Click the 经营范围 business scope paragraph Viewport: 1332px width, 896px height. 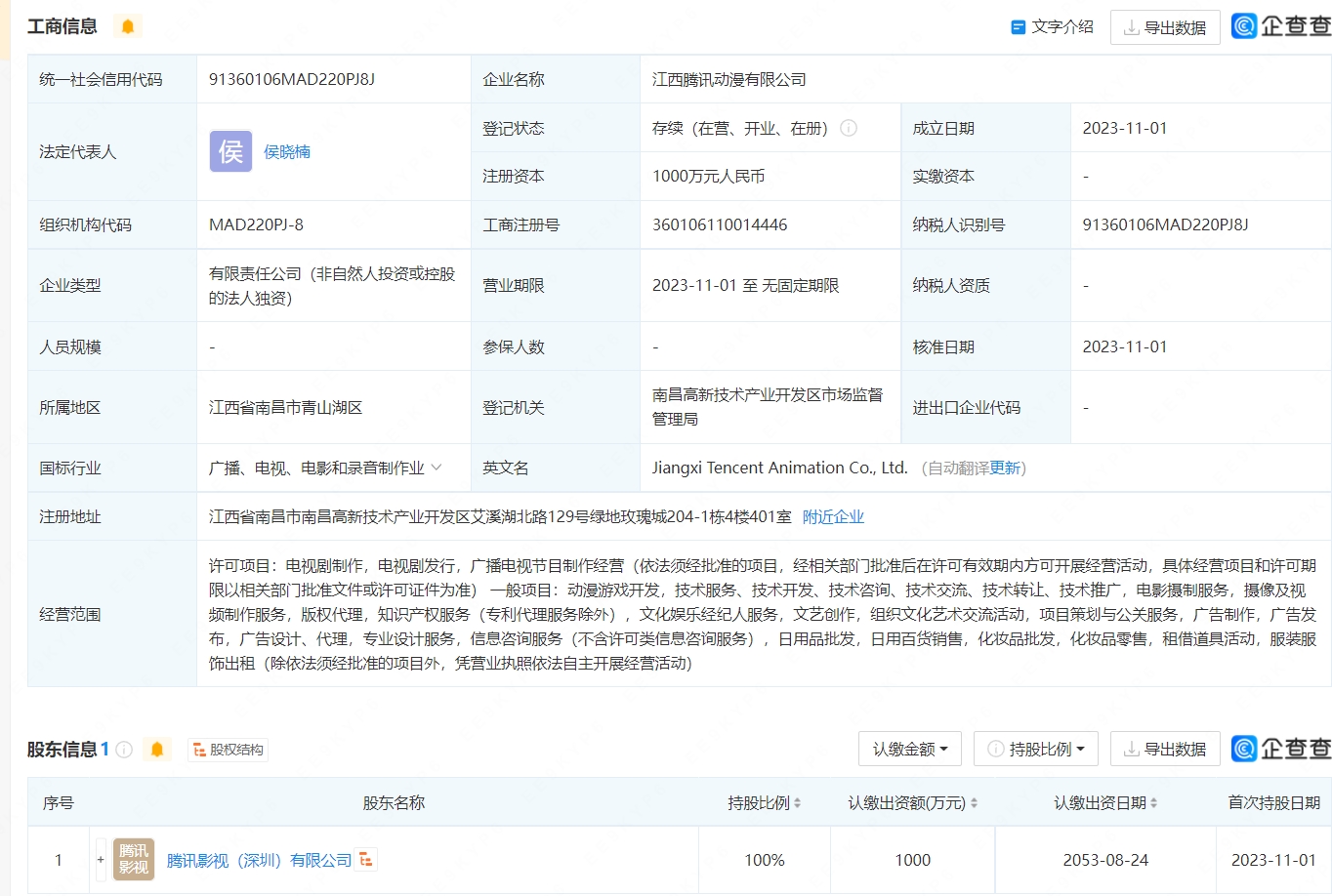pyautogui.click(x=763, y=615)
